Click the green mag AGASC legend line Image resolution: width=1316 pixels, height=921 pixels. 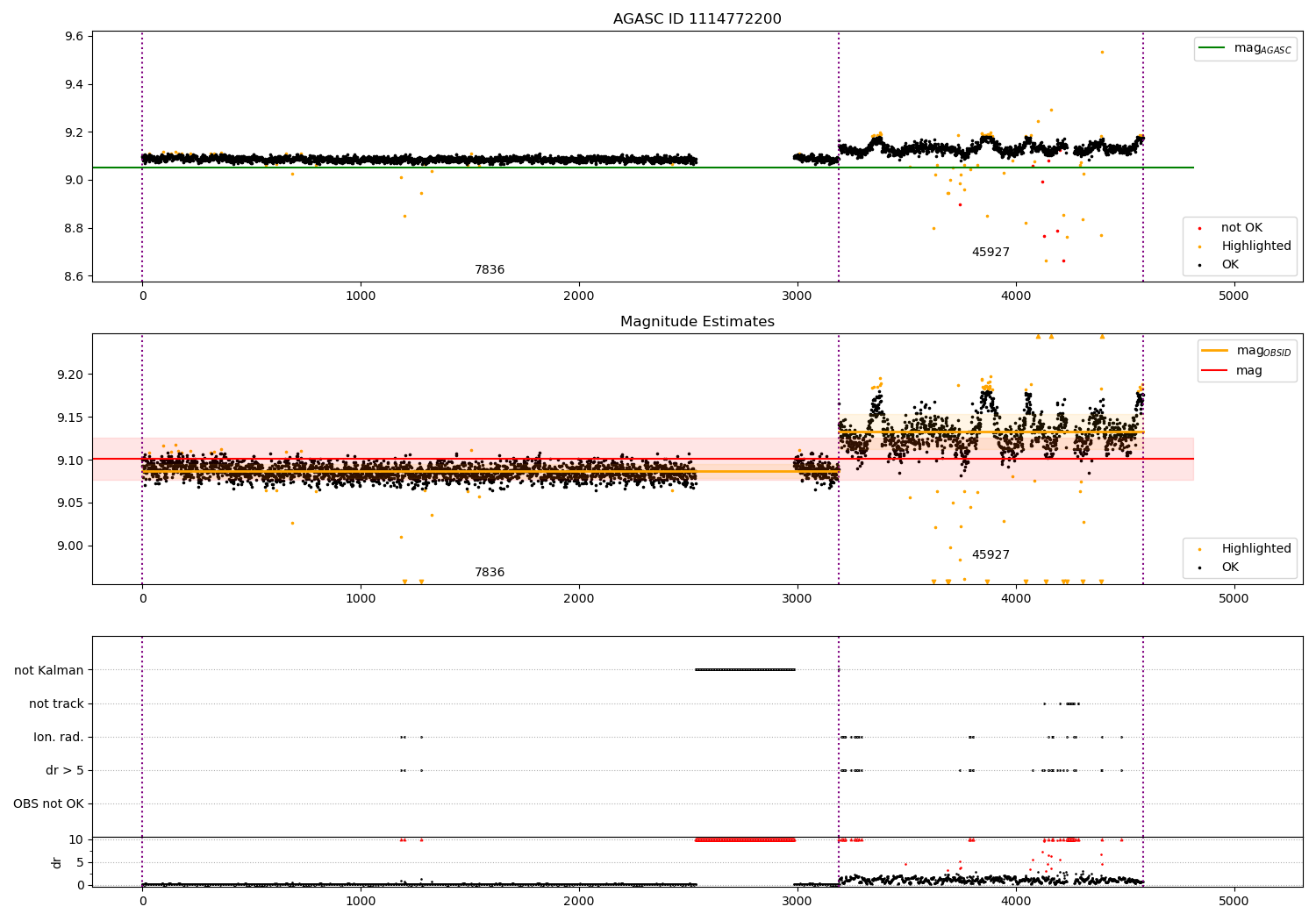click(x=1212, y=48)
